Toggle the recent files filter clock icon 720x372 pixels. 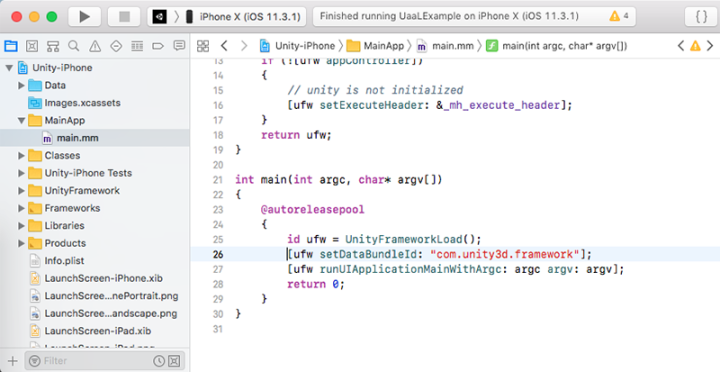pos(159,361)
